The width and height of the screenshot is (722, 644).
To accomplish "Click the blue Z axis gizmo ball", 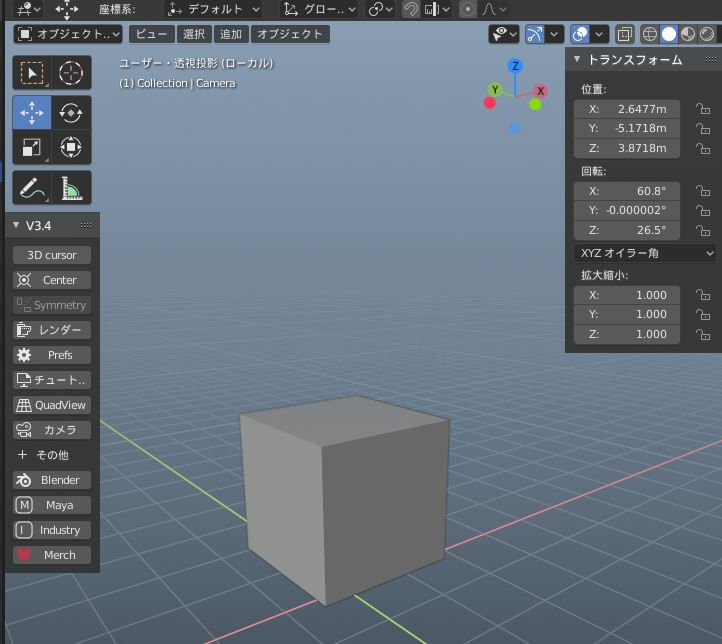I will coord(515,65).
